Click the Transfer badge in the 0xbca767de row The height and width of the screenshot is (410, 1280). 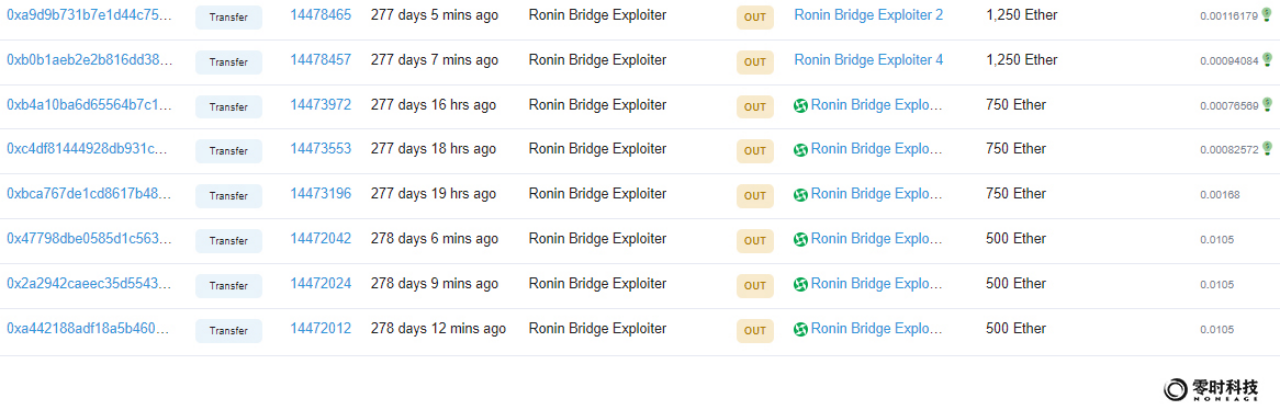coord(229,196)
